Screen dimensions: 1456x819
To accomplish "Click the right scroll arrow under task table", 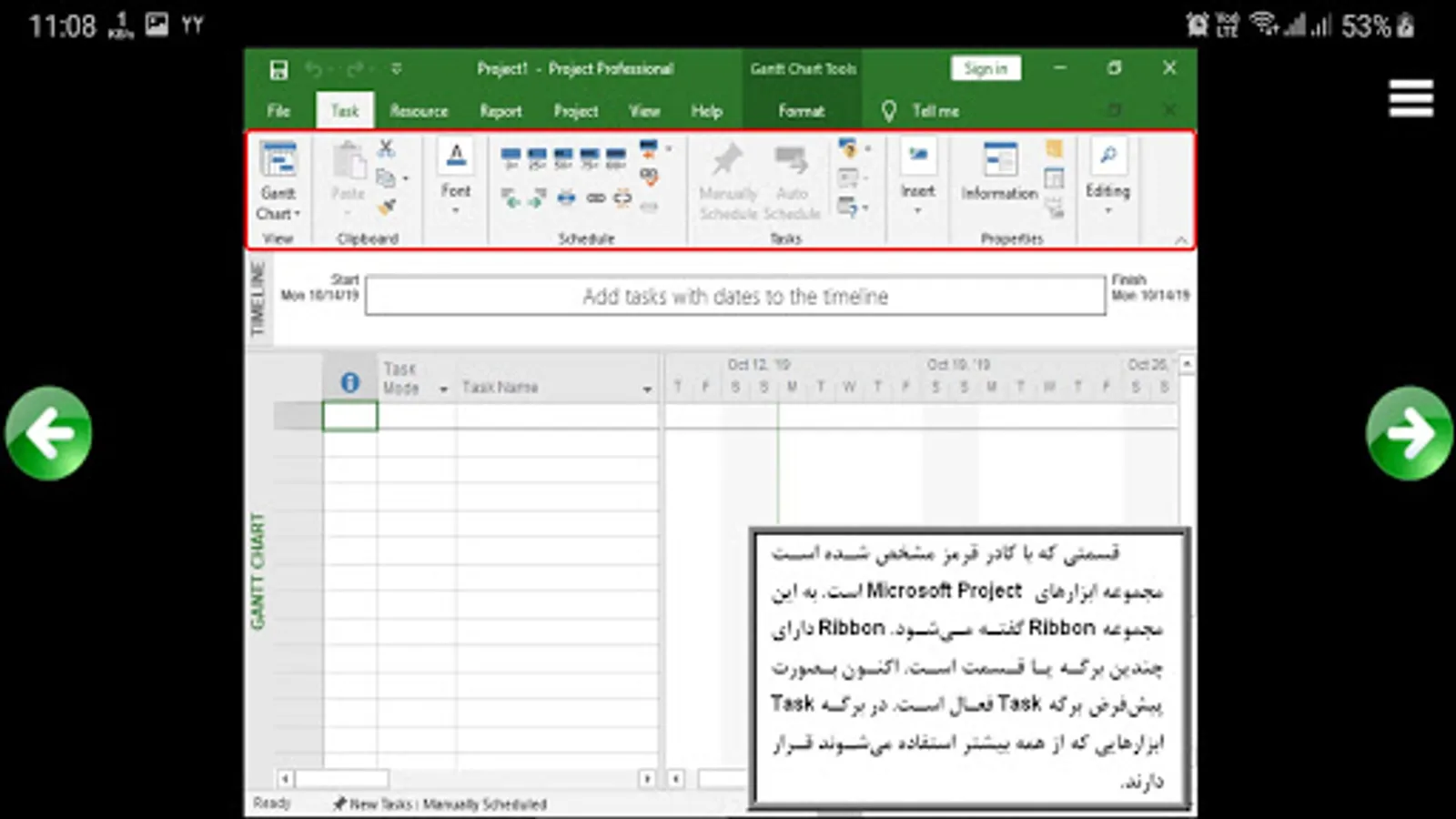I will (647, 779).
